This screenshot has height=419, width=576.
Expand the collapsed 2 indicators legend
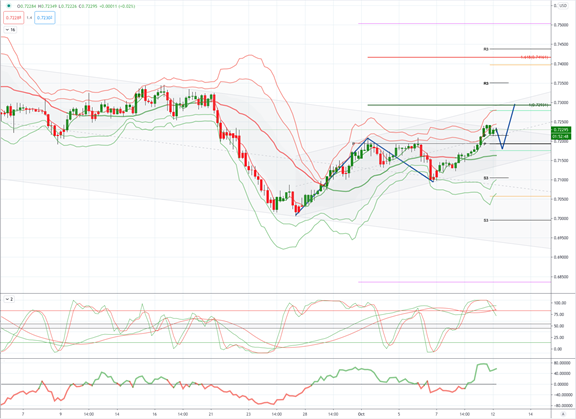click(9, 299)
